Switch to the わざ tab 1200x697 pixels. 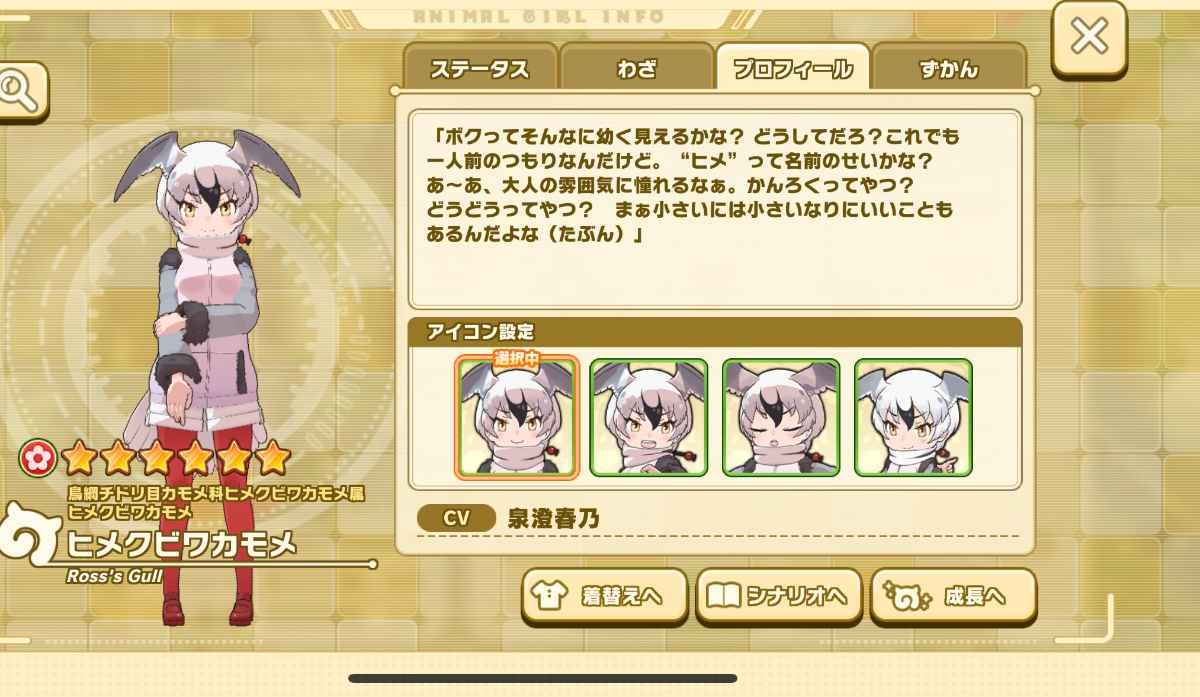click(637, 69)
